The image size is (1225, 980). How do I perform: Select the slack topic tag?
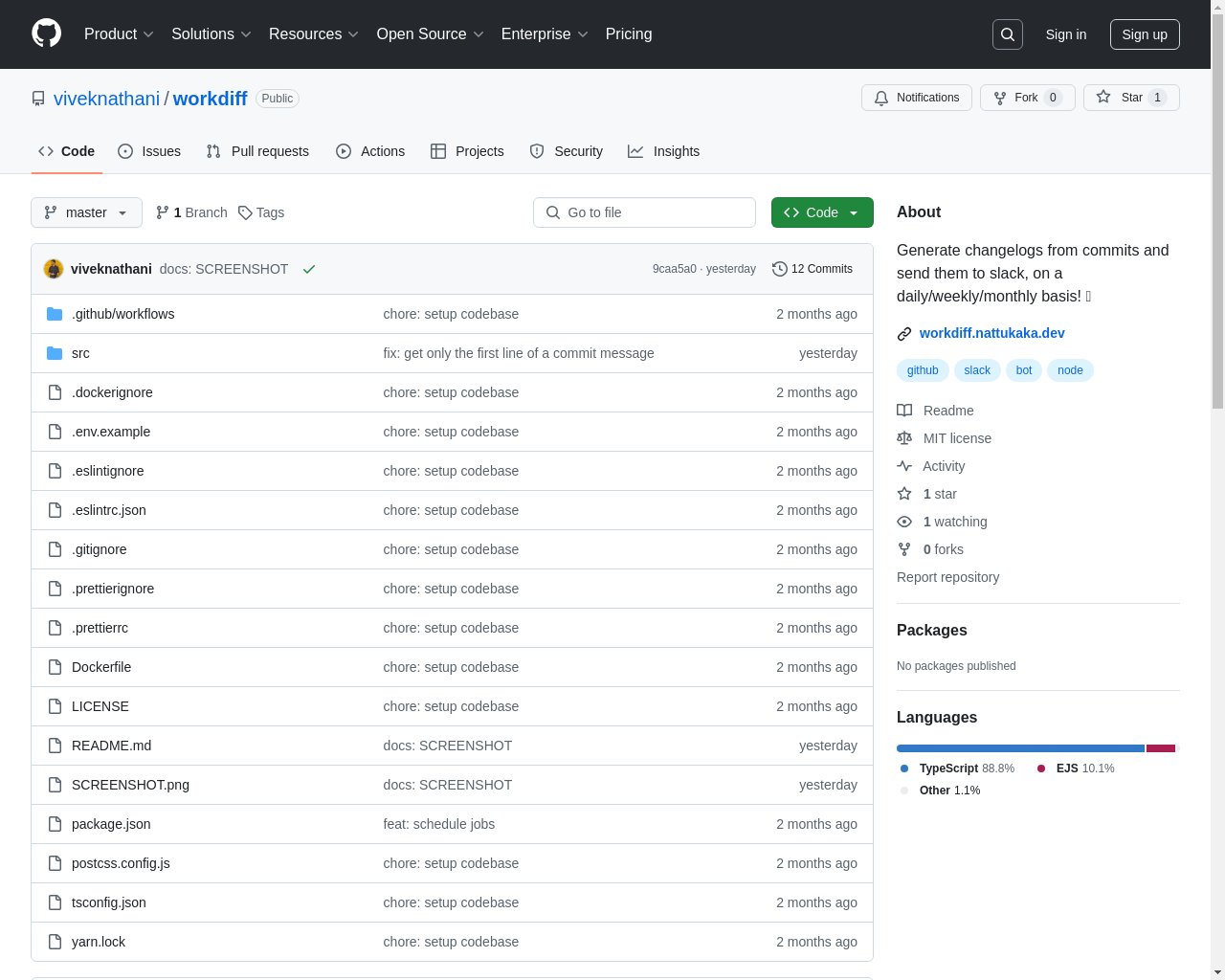tap(977, 370)
